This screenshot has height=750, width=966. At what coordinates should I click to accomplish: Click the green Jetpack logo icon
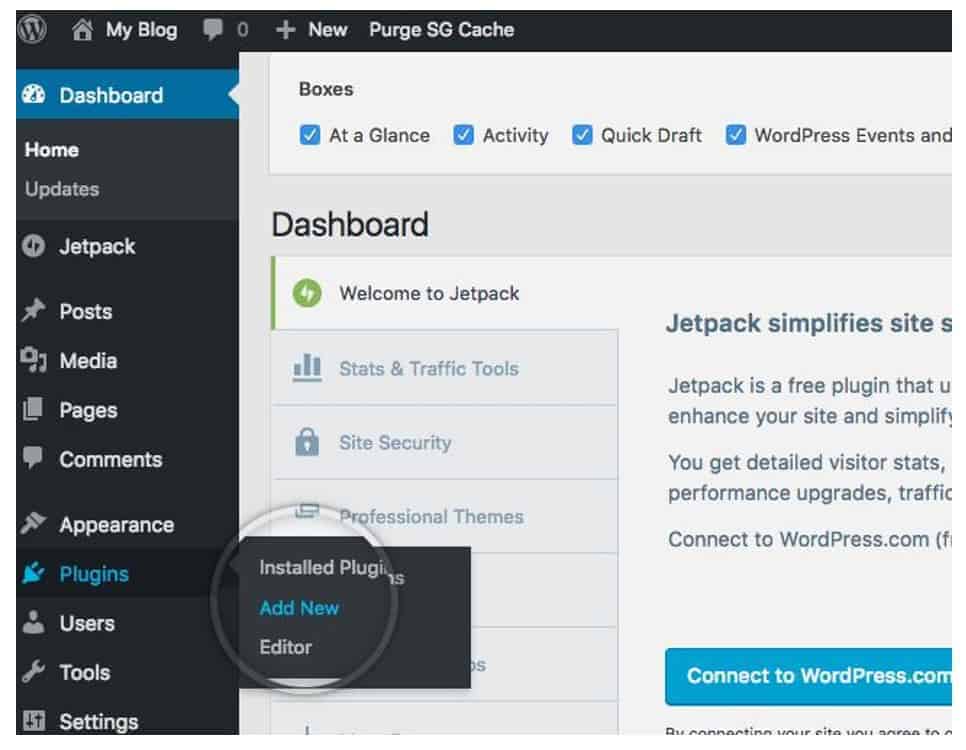coord(307,293)
